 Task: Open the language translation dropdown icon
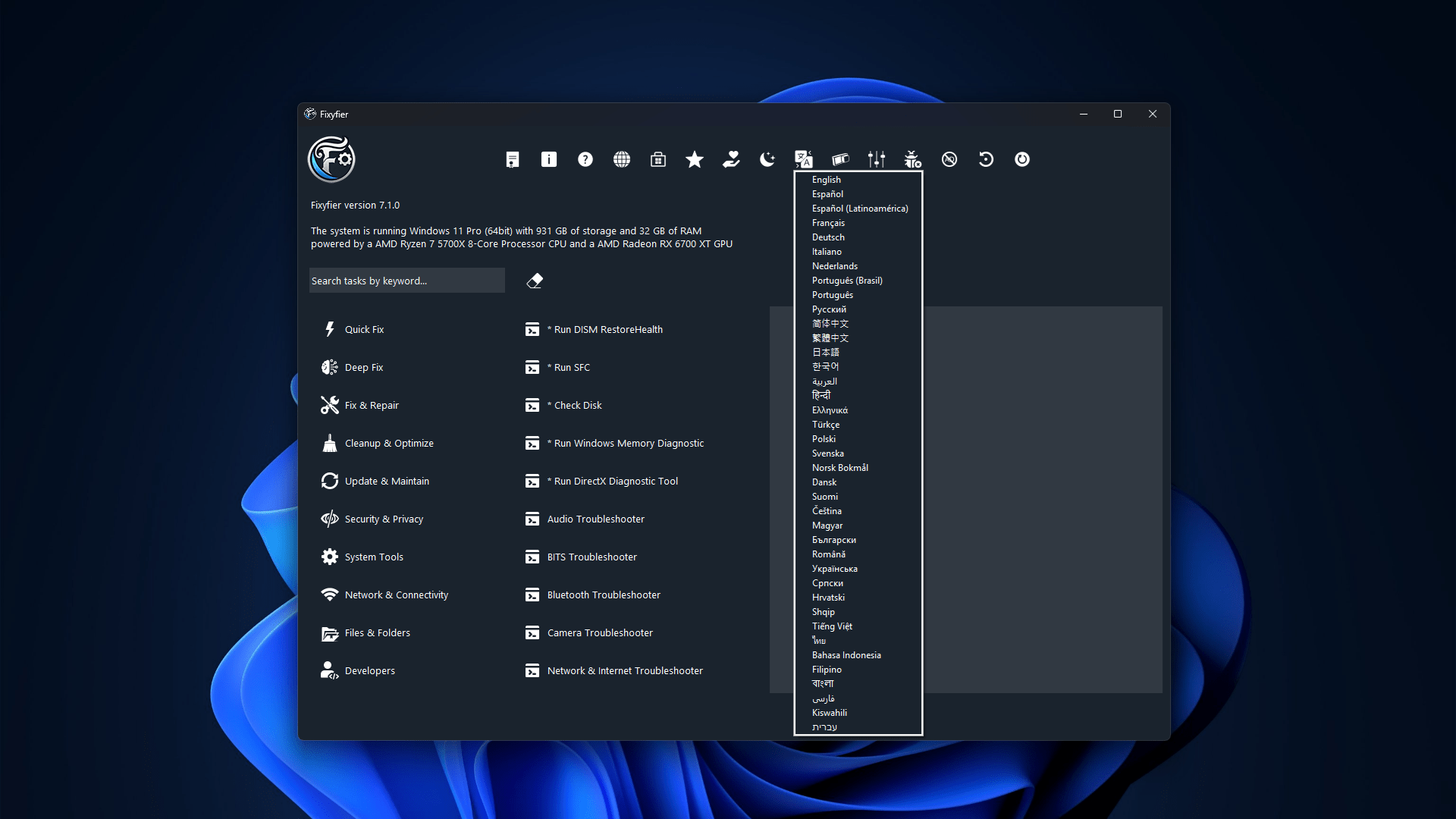[804, 159]
